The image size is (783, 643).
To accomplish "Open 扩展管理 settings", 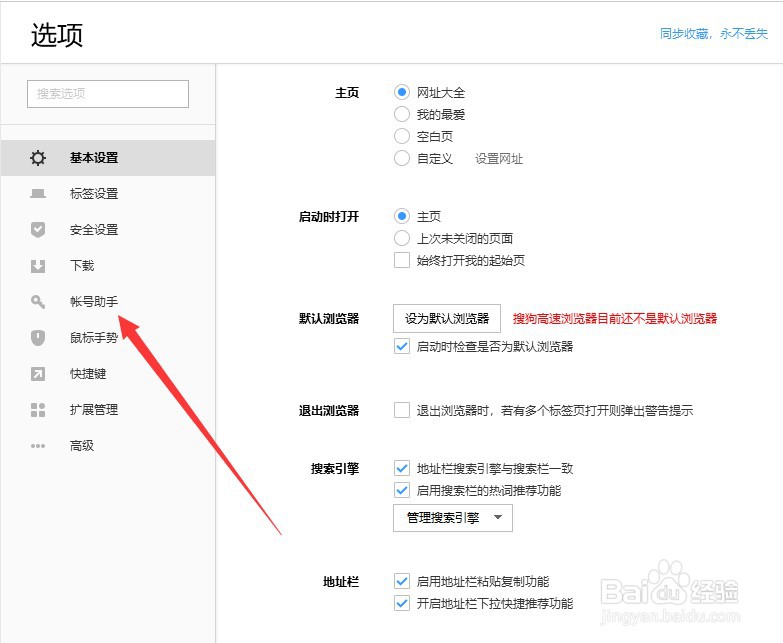I will pyautogui.click(x=108, y=410).
